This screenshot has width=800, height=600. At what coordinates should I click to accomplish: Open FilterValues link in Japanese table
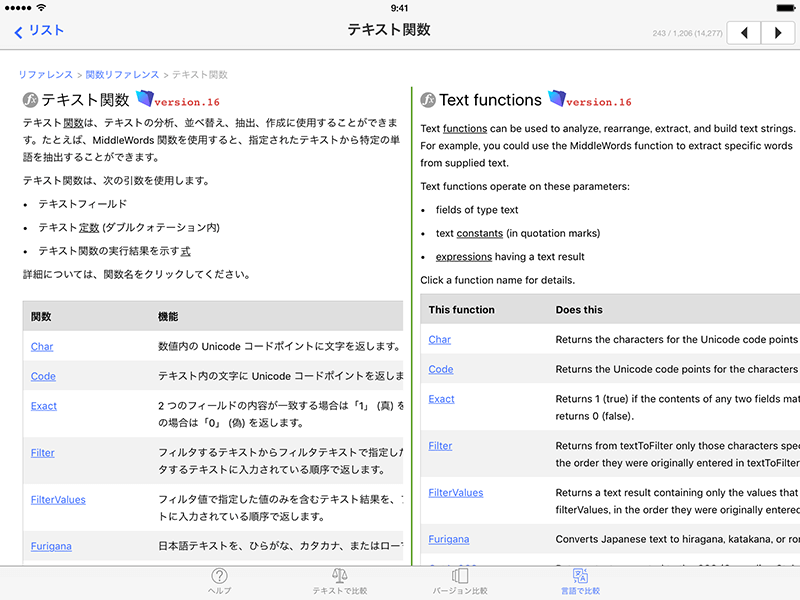pos(58,499)
